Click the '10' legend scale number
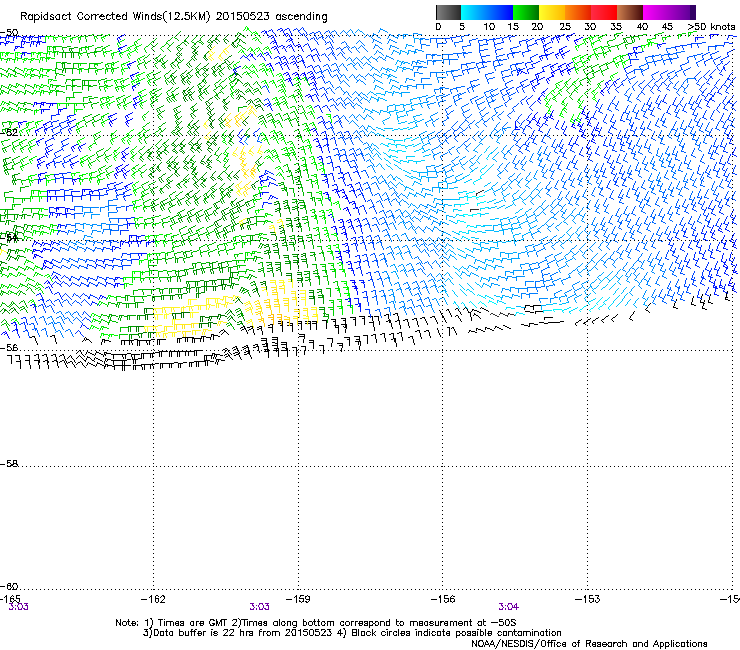Viewport: 740px width, 650px height. [489, 27]
